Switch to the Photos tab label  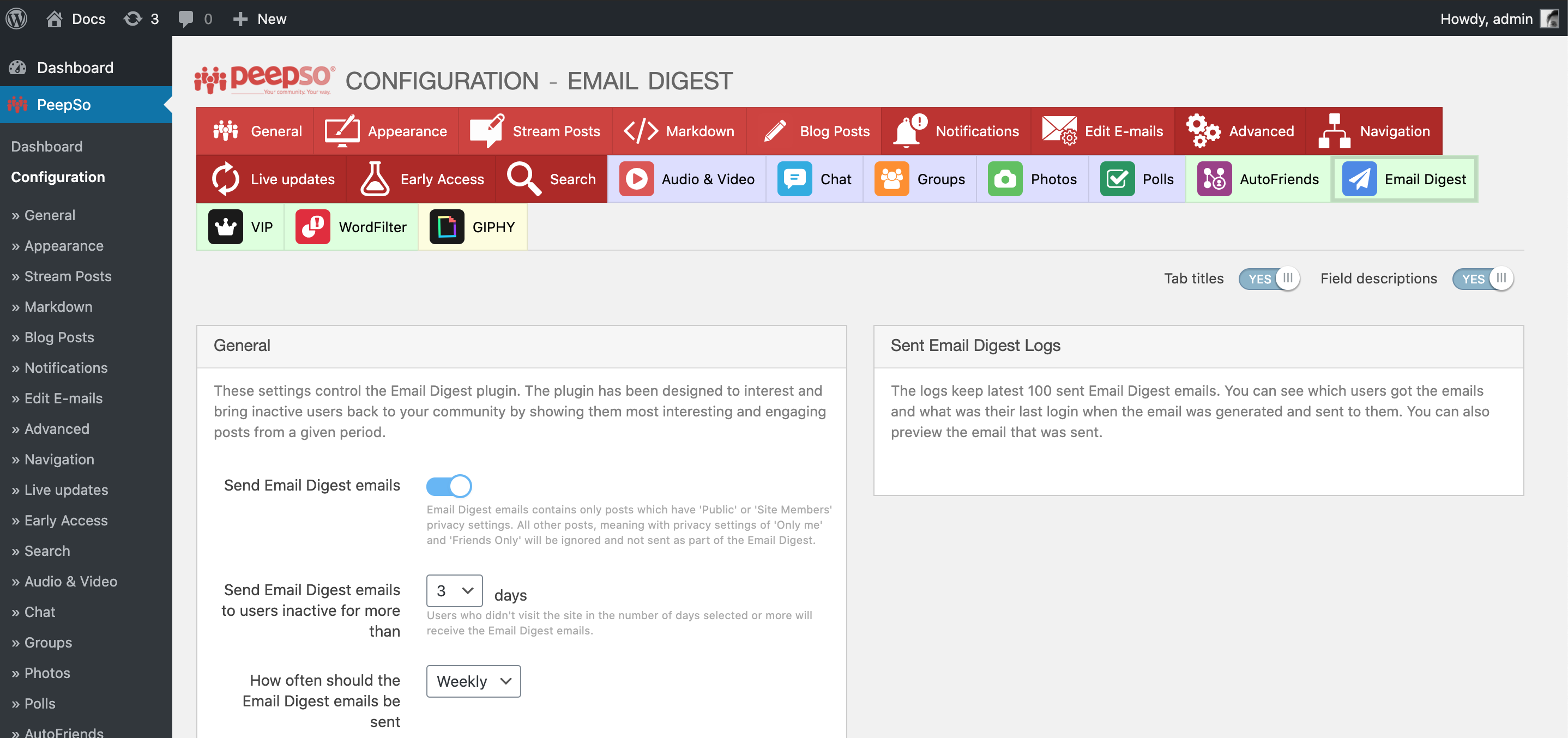pyautogui.click(x=1054, y=179)
